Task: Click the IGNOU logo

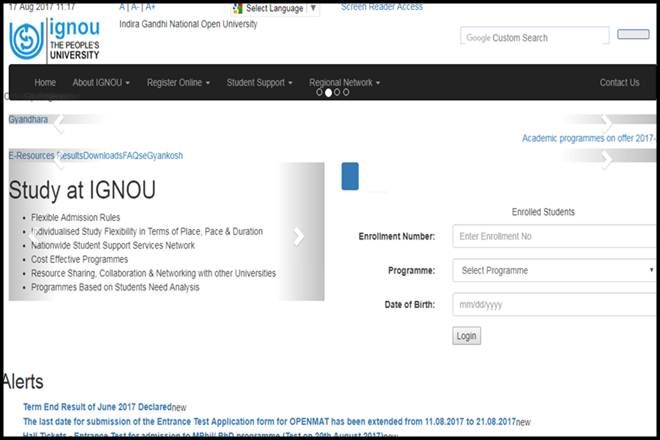Action: tap(53, 39)
